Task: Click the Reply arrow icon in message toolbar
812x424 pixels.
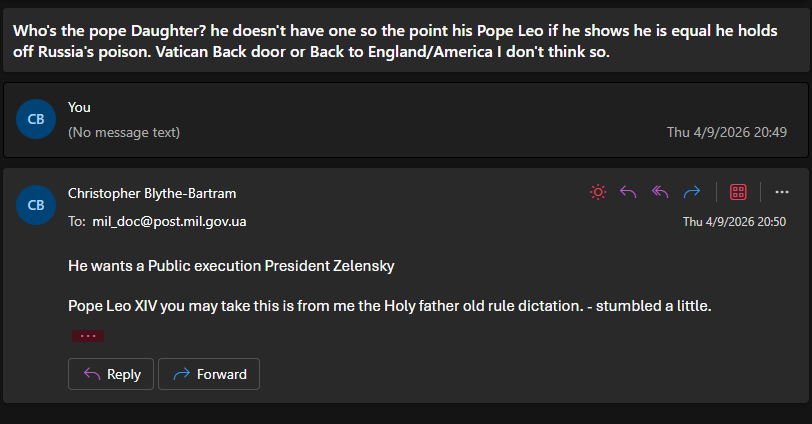Action: (628, 192)
